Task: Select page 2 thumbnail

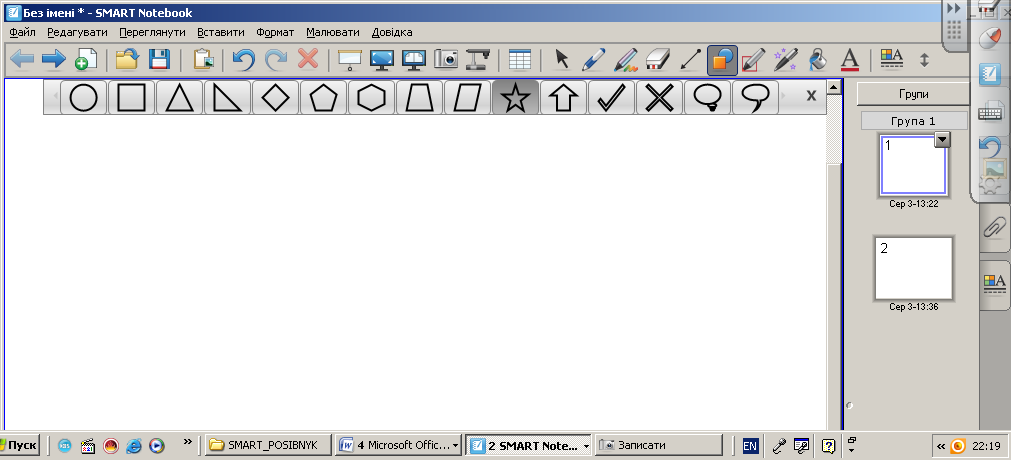Action: 913,268
